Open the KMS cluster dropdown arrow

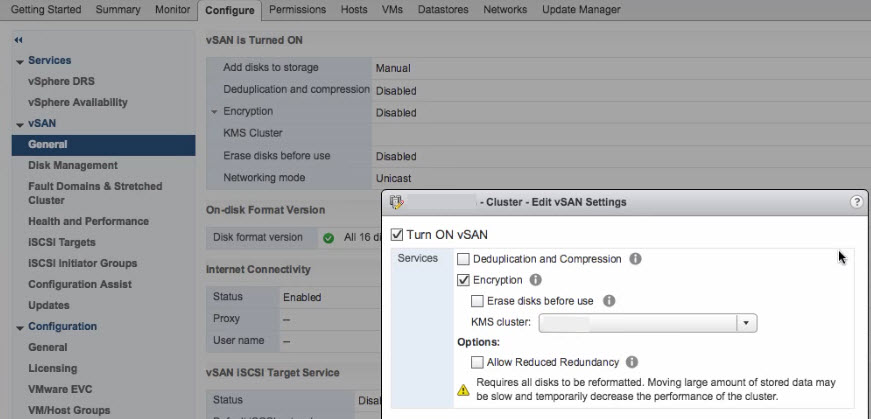(747, 323)
